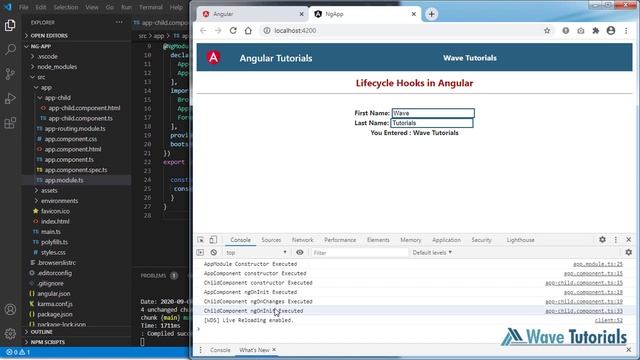
Task: Expand the OUTLINE section
Action: point(41,332)
